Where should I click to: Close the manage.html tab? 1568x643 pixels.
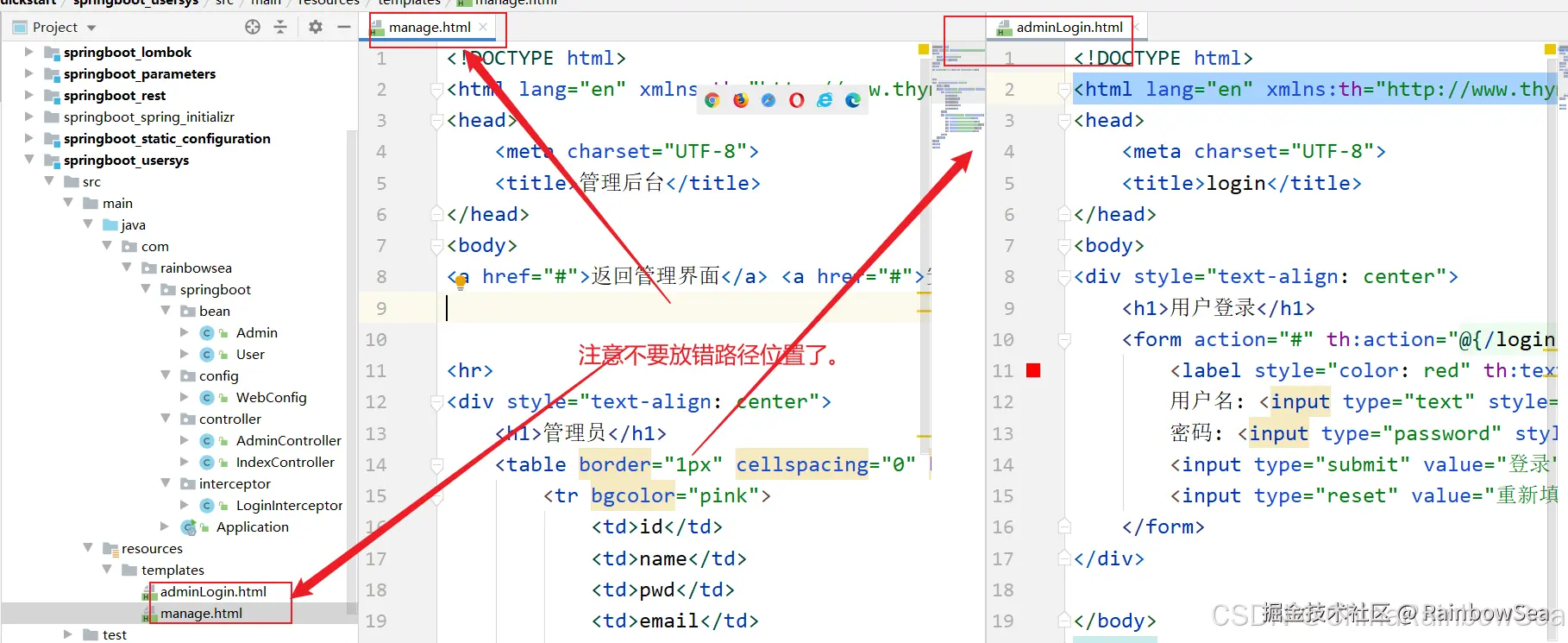[483, 28]
